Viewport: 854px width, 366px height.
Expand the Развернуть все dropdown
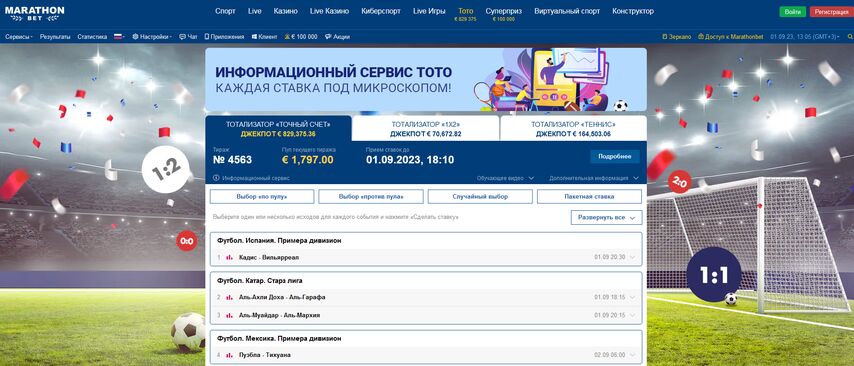pos(606,217)
